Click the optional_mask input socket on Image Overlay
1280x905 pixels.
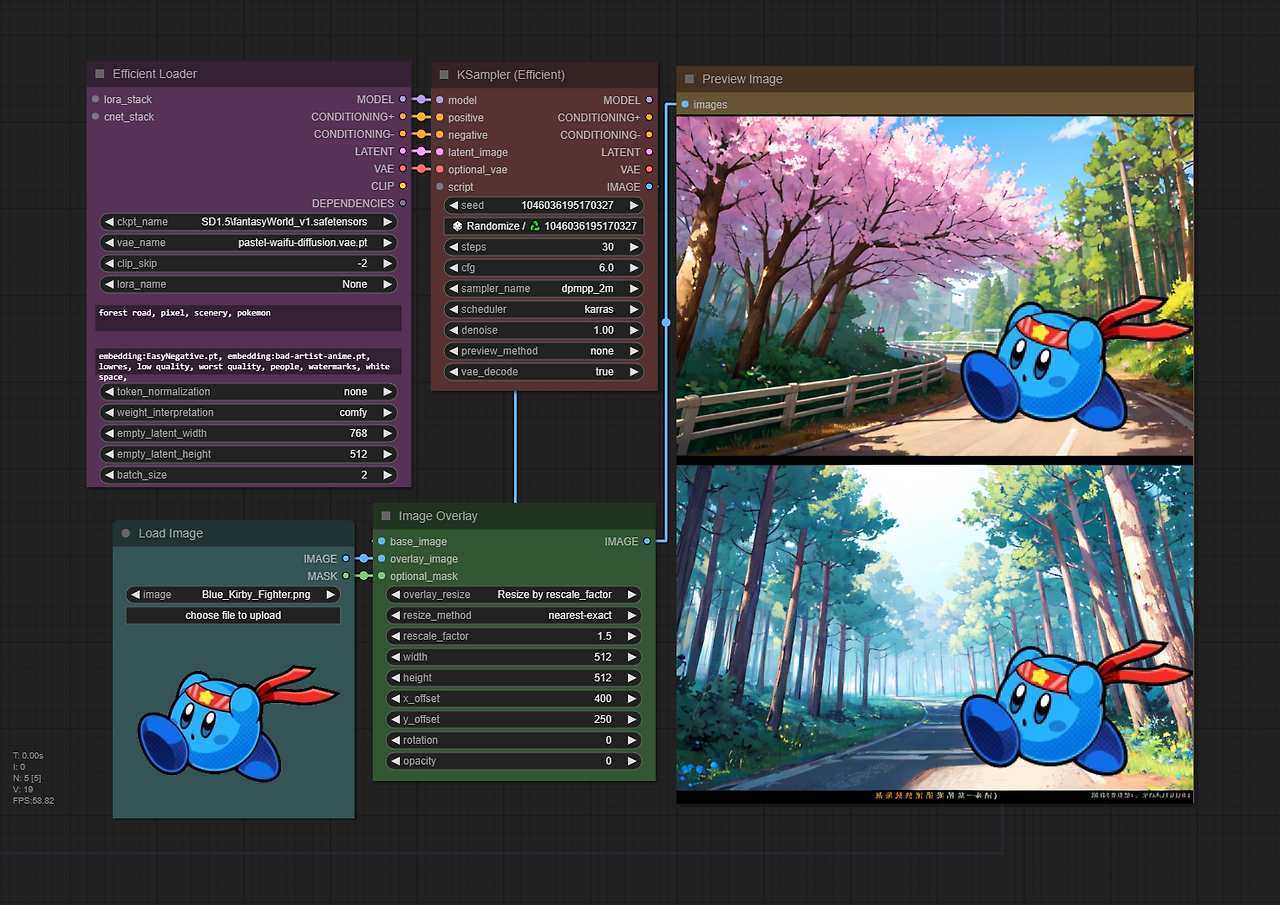pyautogui.click(x=381, y=576)
